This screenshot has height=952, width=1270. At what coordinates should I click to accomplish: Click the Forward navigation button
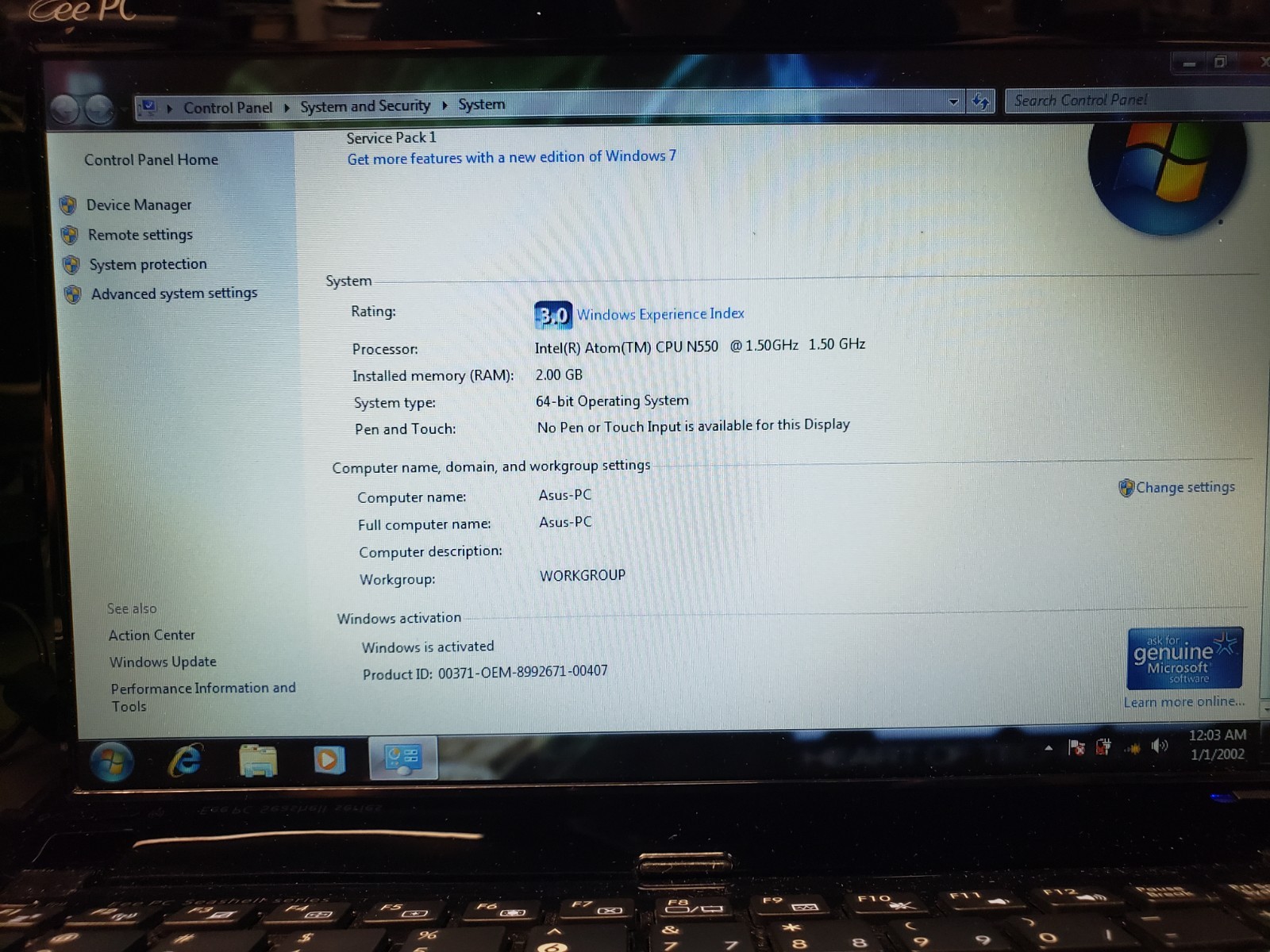click(x=99, y=109)
